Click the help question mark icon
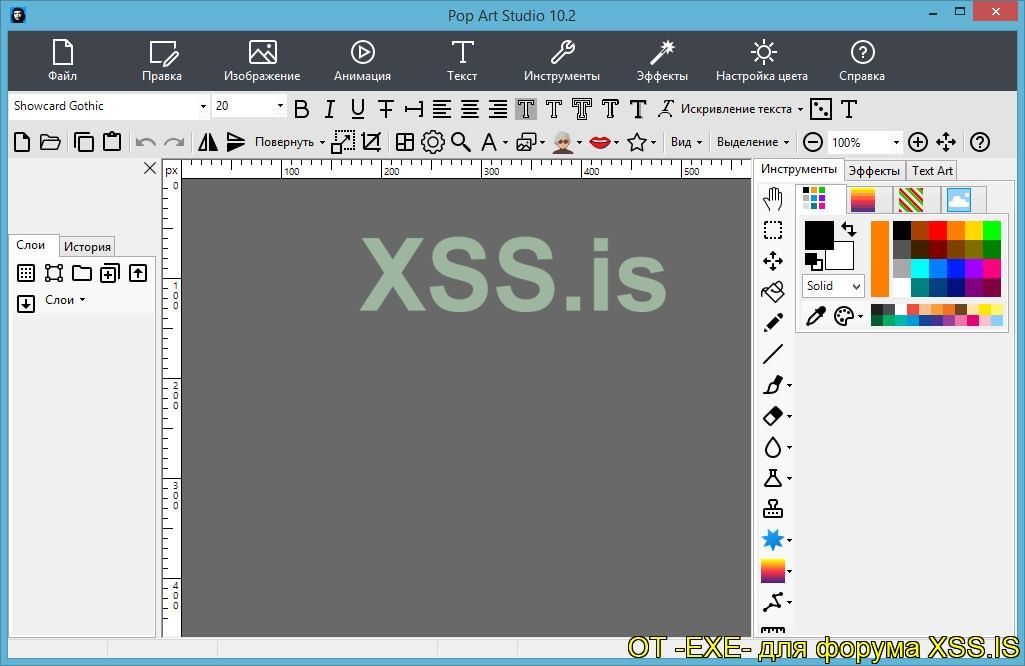This screenshot has width=1025, height=666. pyautogui.click(x=979, y=142)
